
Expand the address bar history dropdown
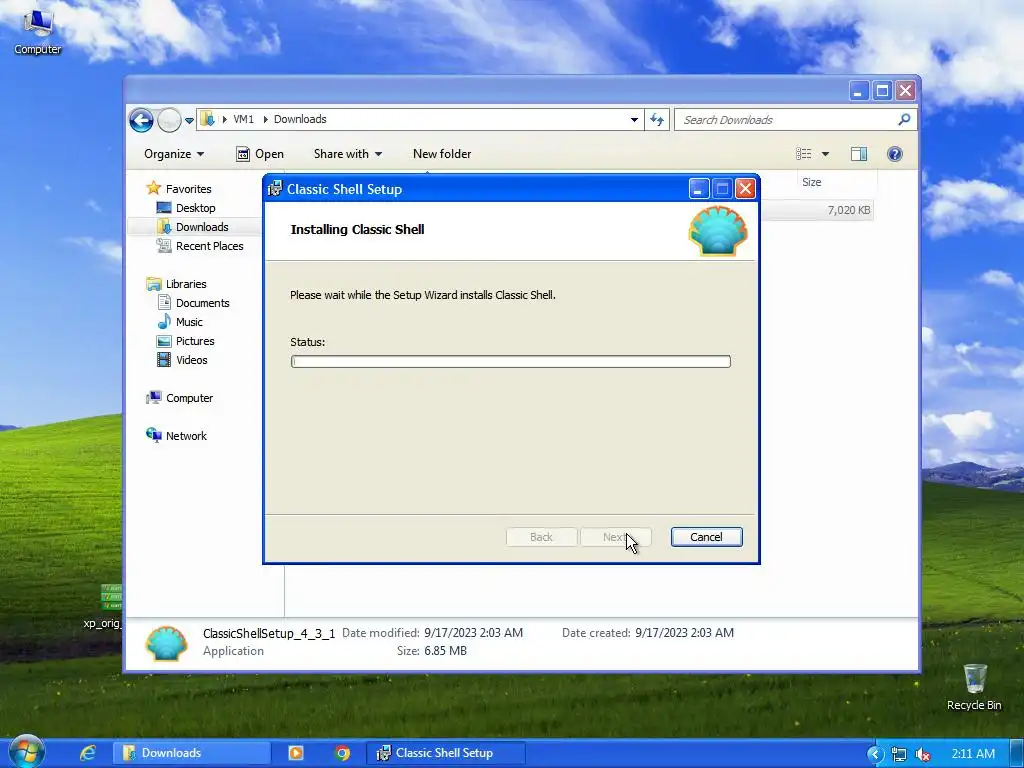coord(634,120)
